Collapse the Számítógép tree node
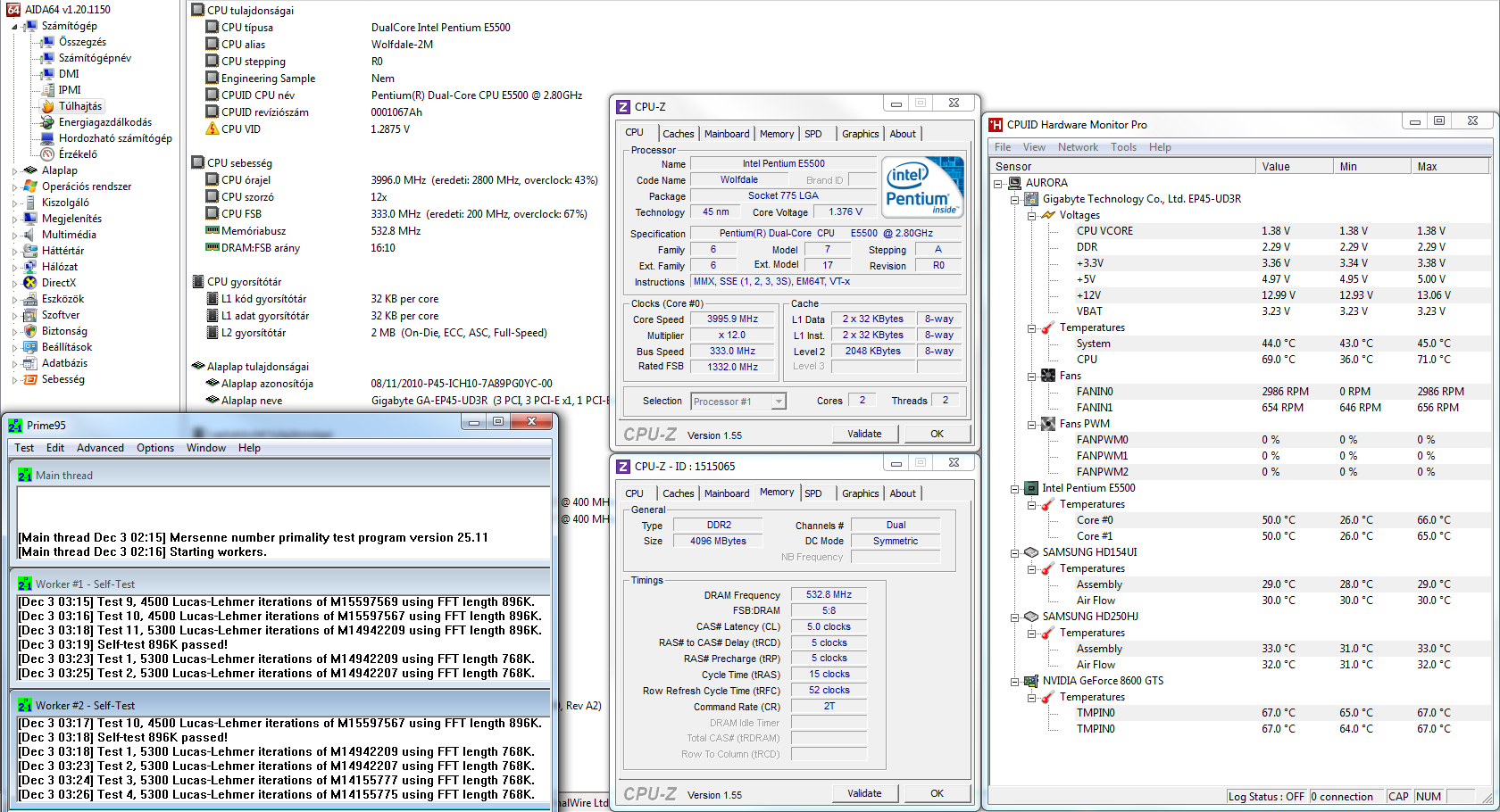 click(14, 27)
